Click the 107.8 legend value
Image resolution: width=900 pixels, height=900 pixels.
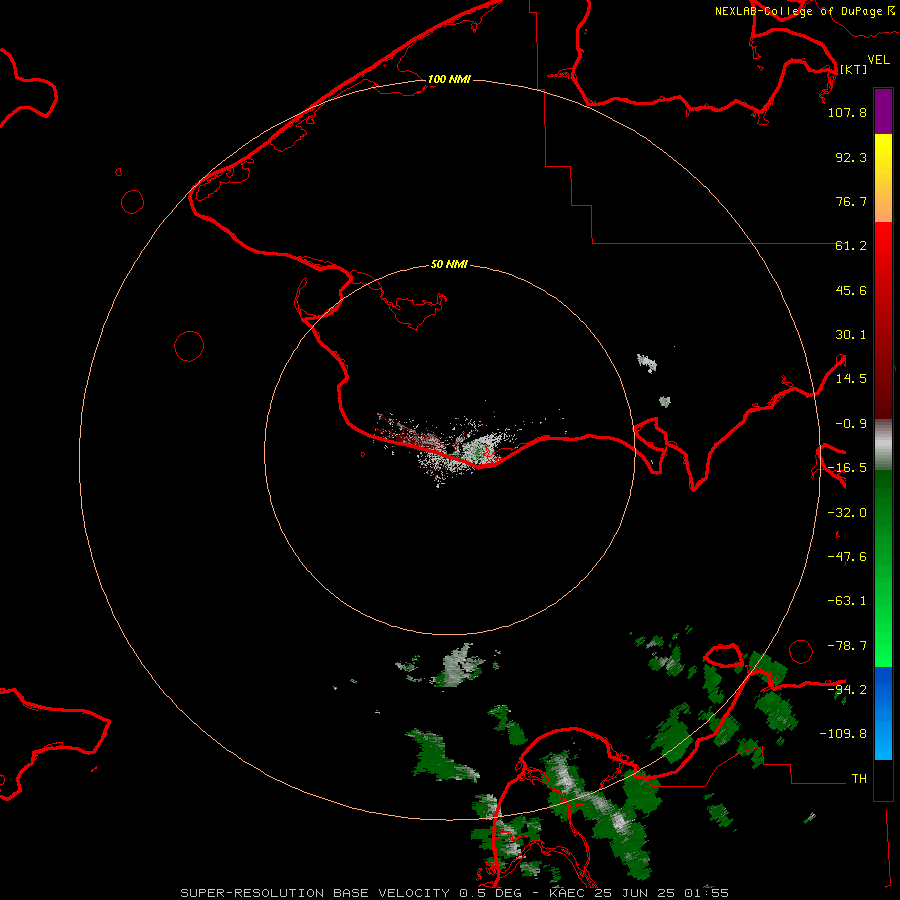847,112
